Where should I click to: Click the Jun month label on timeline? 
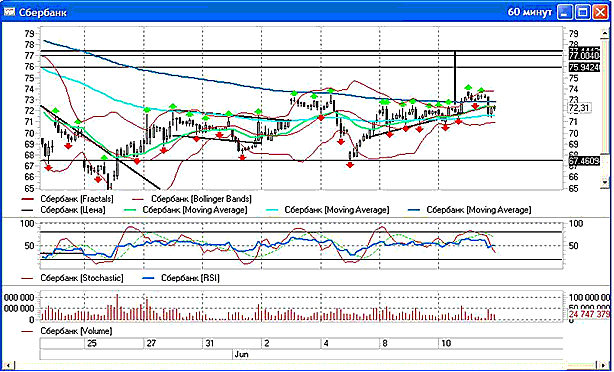pyautogui.click(x=242, y=355)
